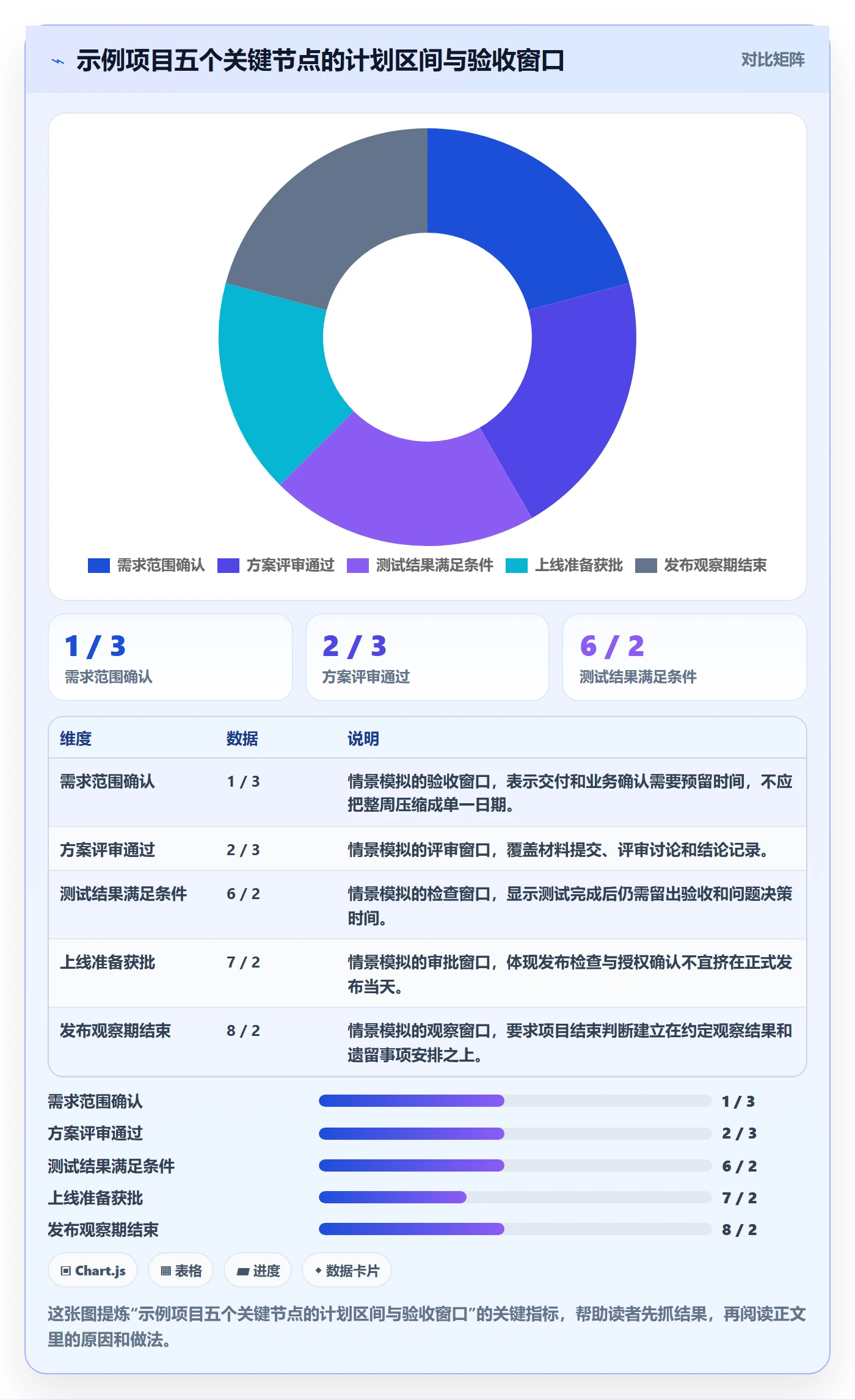Click table cell 方案评审通过

click(107, 850)
